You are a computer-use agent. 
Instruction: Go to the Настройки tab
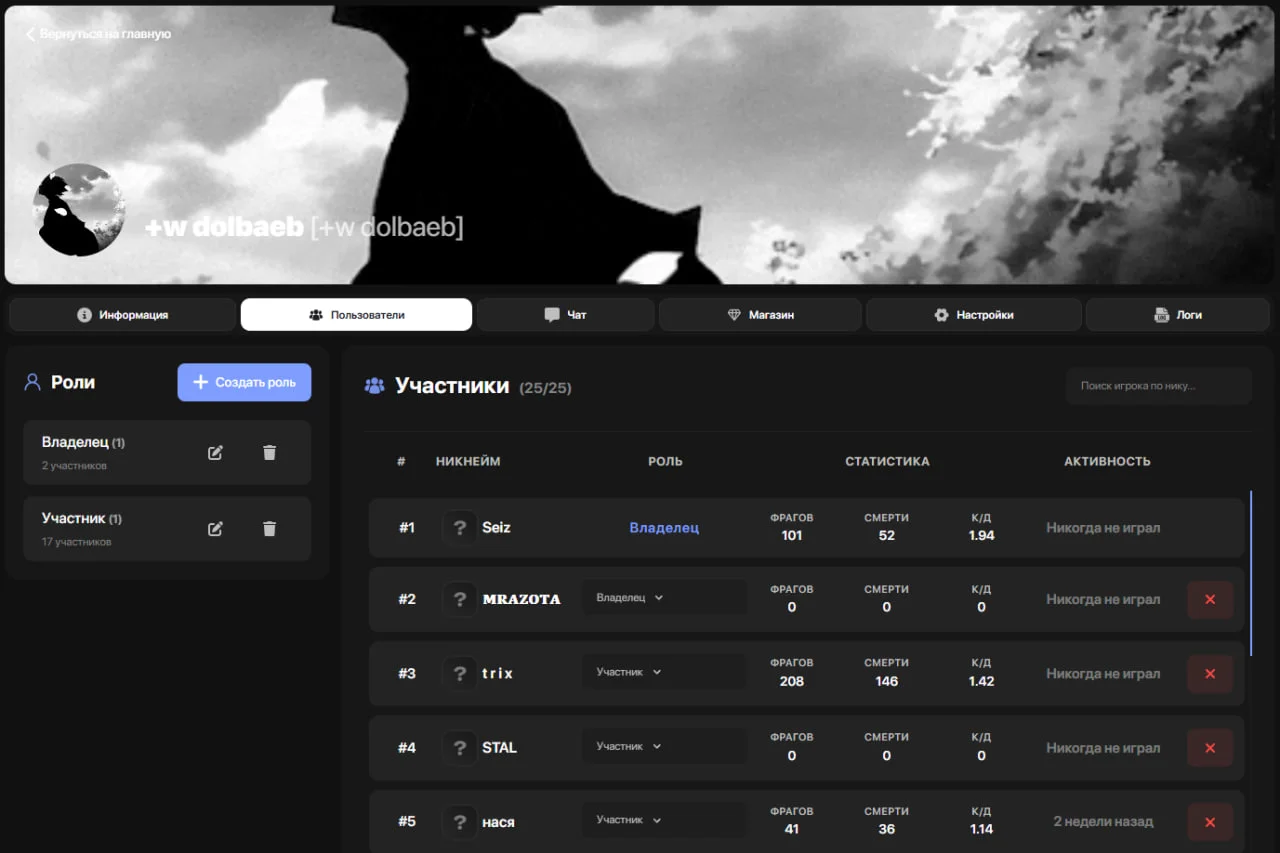pos(974,315)
